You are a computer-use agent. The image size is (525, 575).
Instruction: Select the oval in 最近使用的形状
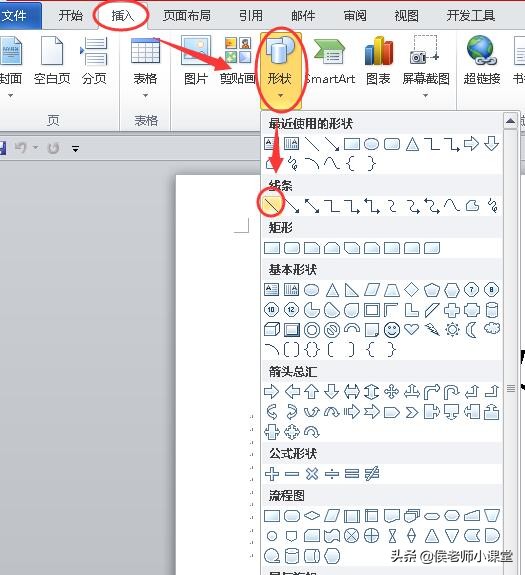click(x=371, y=144)
